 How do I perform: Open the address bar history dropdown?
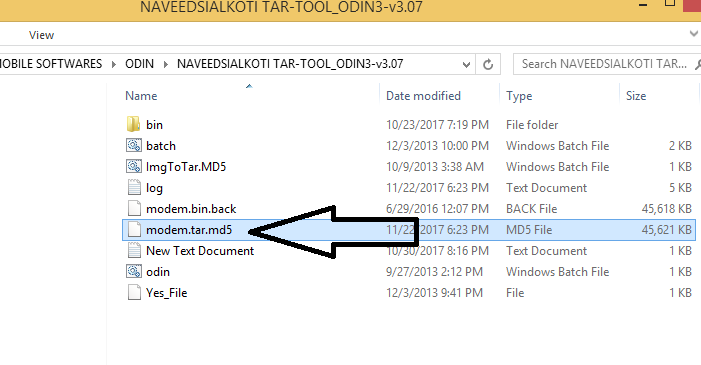point(466,64)
